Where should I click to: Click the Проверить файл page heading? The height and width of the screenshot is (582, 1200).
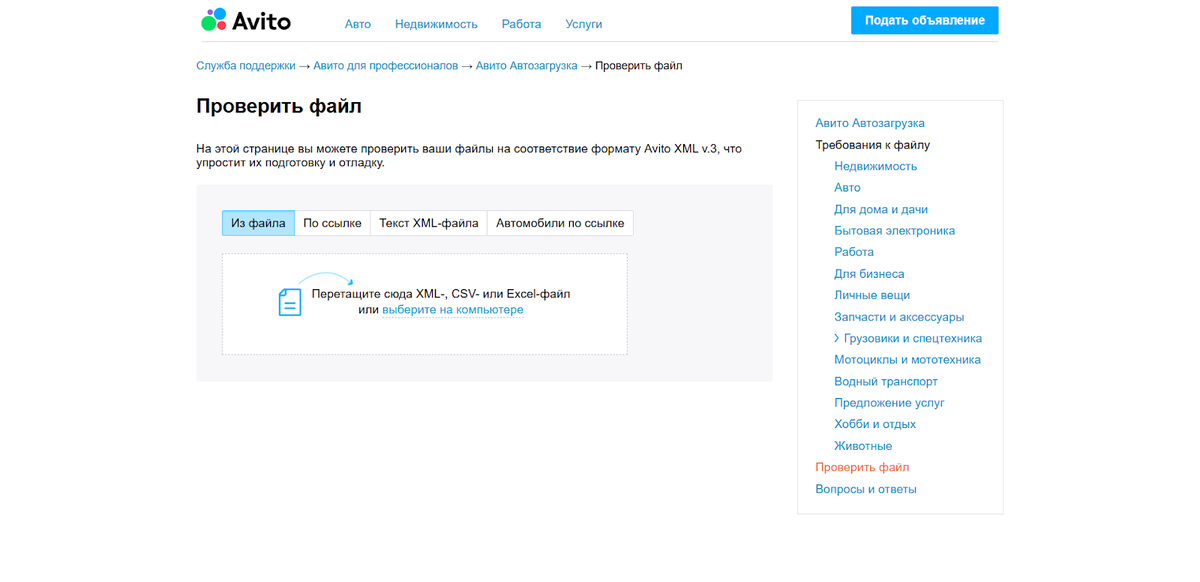[x=279, y=106]
